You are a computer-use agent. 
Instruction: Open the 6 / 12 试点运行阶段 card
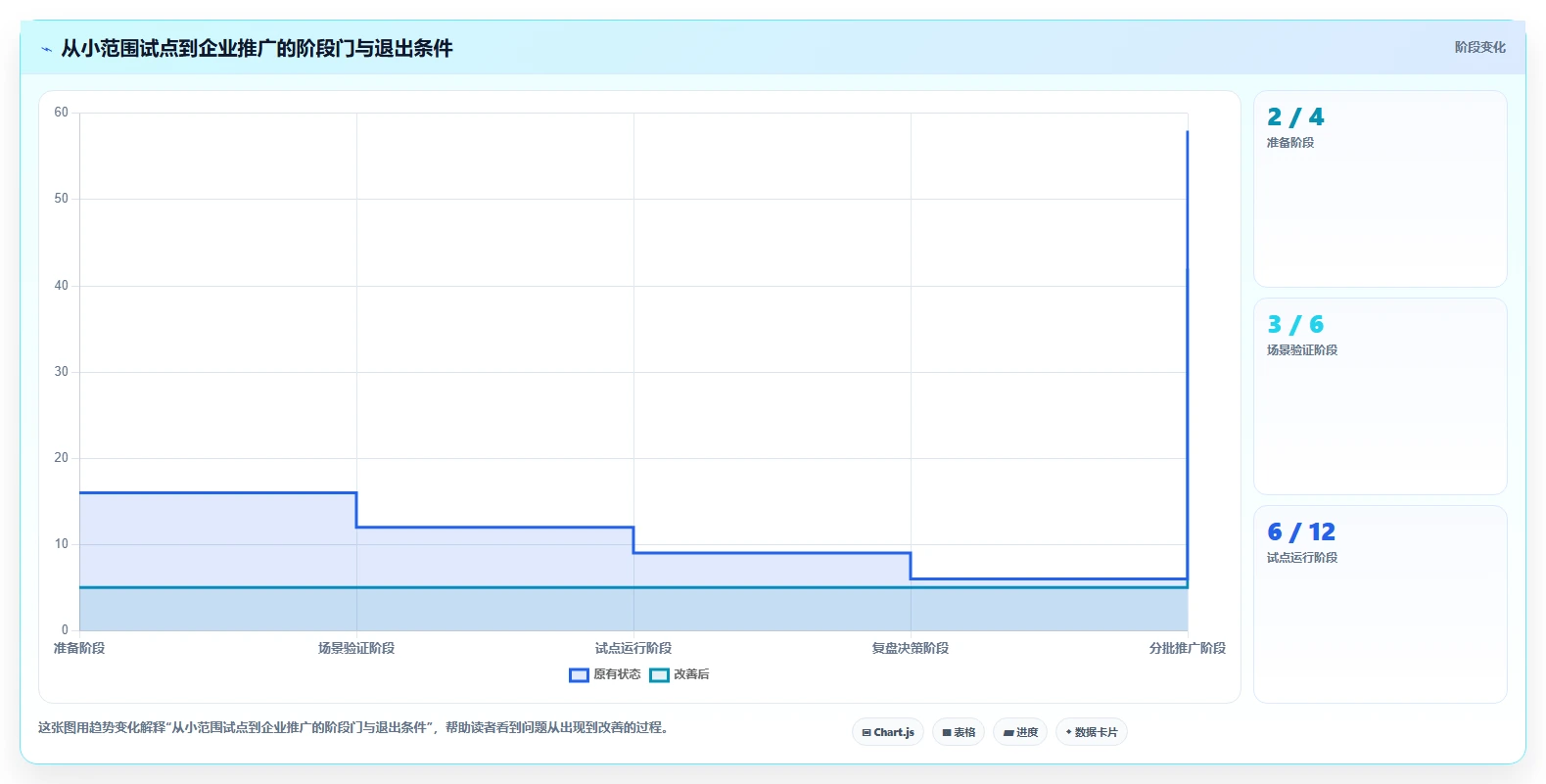click(x=1381, y=604)
